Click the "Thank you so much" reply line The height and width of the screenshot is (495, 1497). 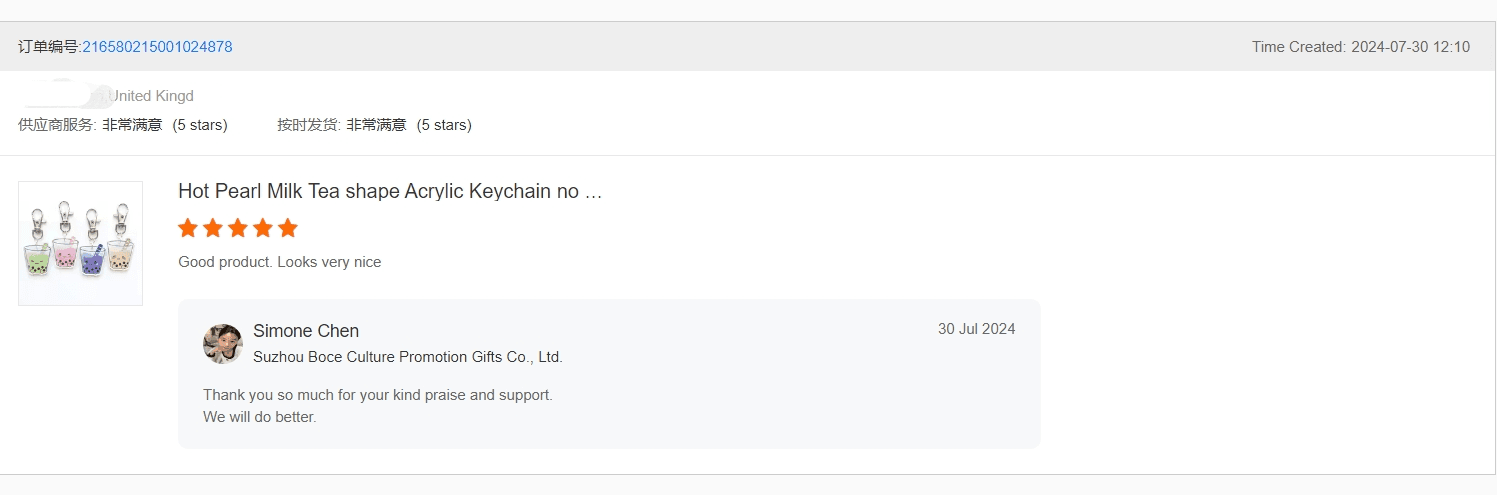(x=378, y=395)
